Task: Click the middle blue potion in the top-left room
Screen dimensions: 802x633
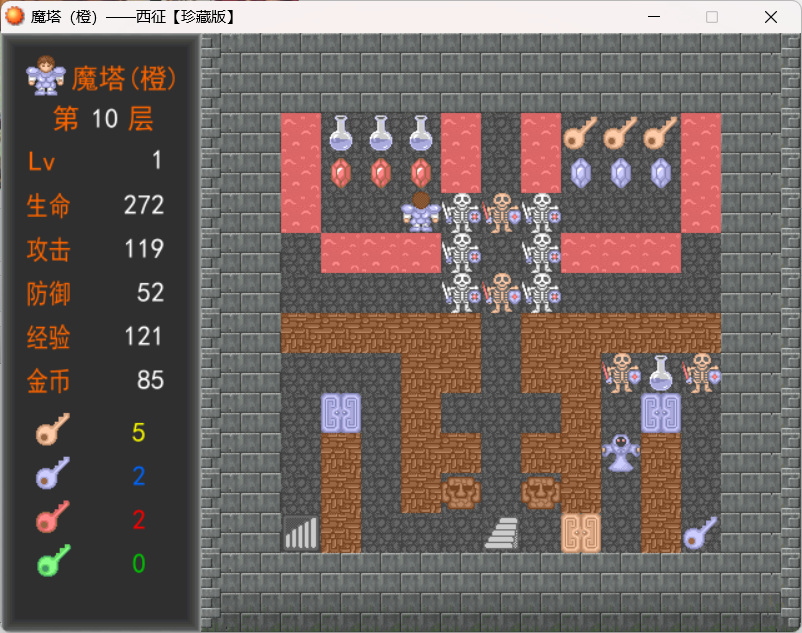Action: coord(381,133)
